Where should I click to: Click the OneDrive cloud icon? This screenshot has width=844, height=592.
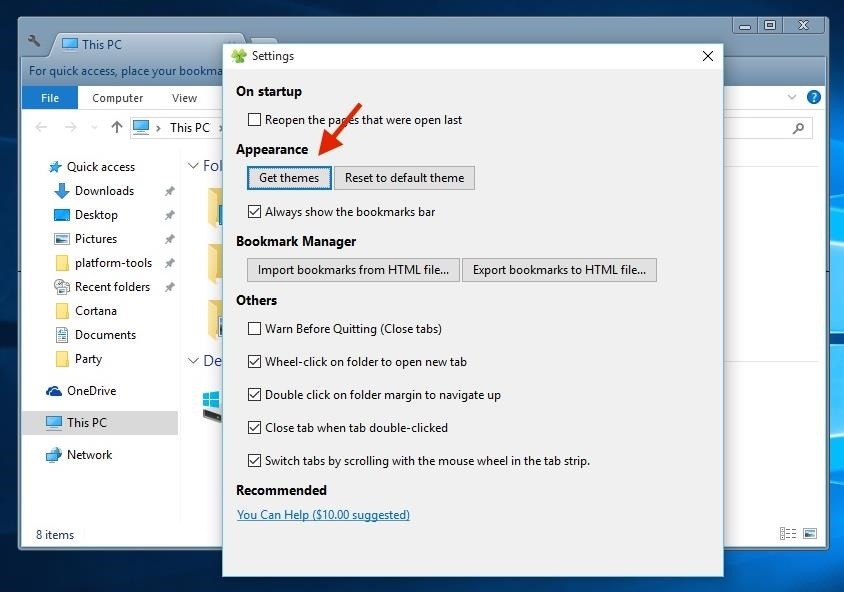[x=54, y=391]
